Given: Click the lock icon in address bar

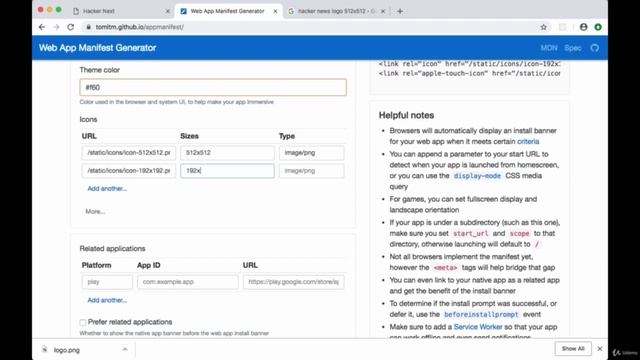Looking at the screenshot, I should 88,27.
